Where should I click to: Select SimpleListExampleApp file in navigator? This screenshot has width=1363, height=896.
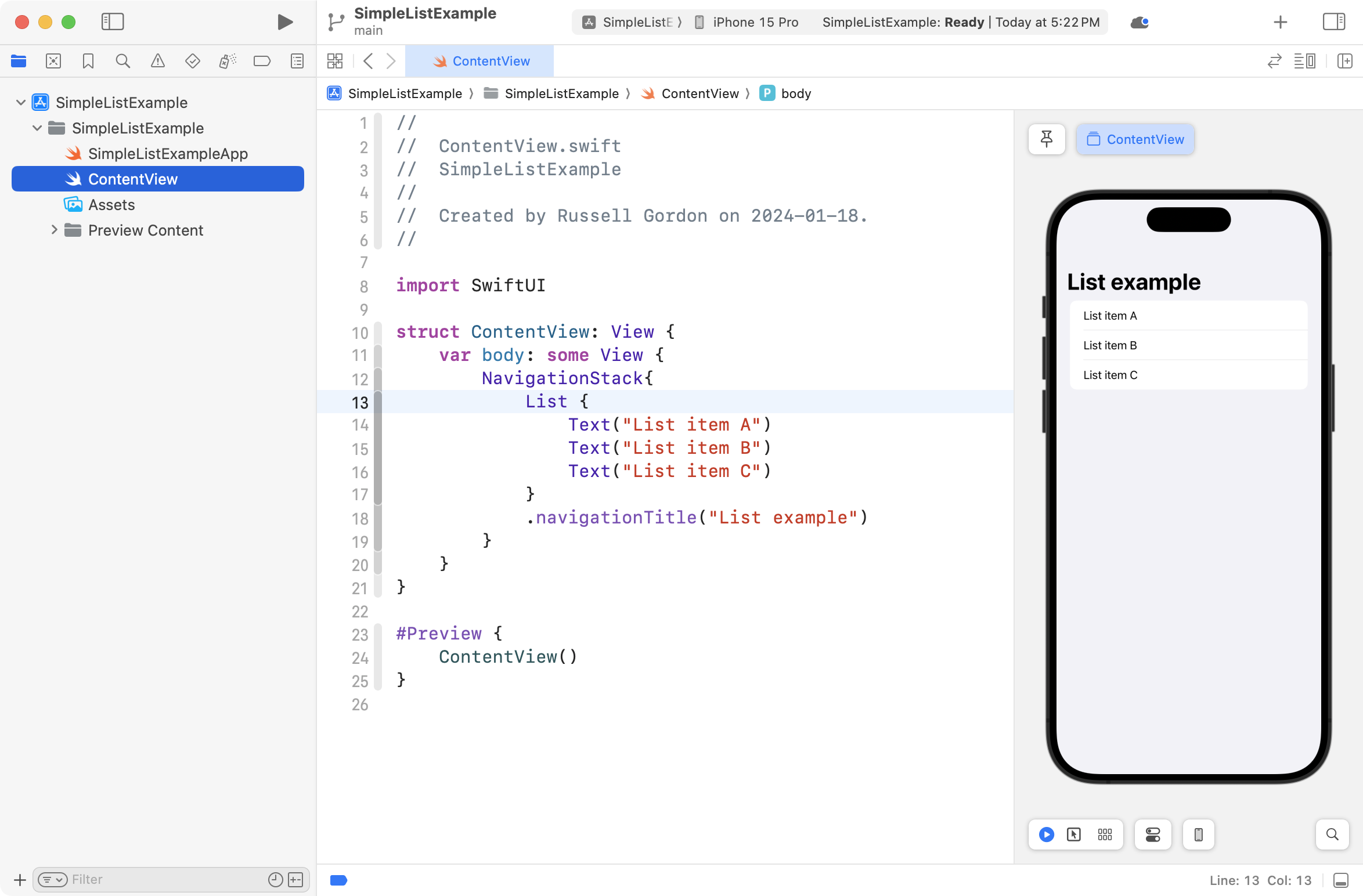[x=167, y=154]
